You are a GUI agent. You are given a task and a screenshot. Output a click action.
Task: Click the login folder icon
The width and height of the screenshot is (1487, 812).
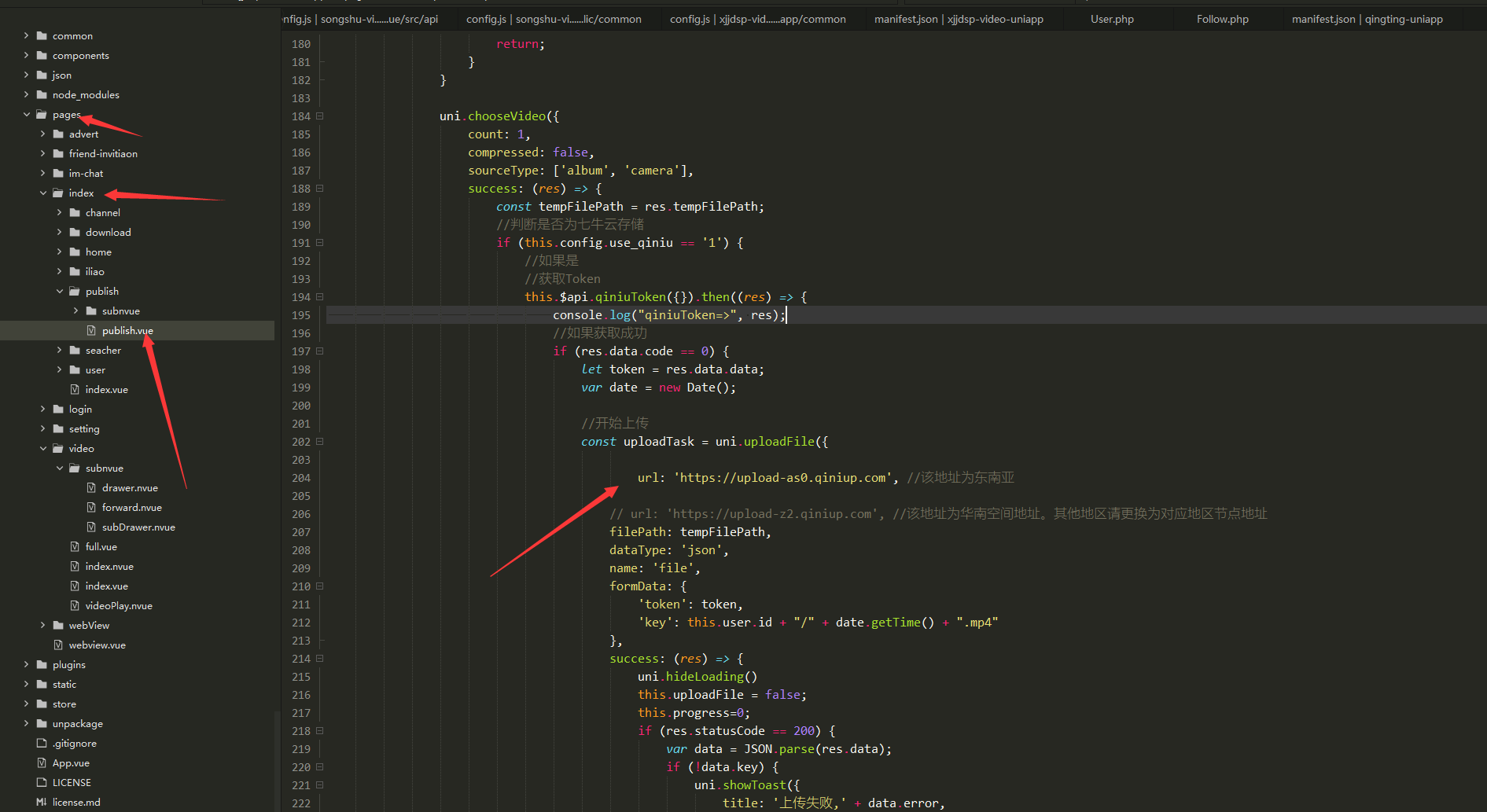pos(58,409)
